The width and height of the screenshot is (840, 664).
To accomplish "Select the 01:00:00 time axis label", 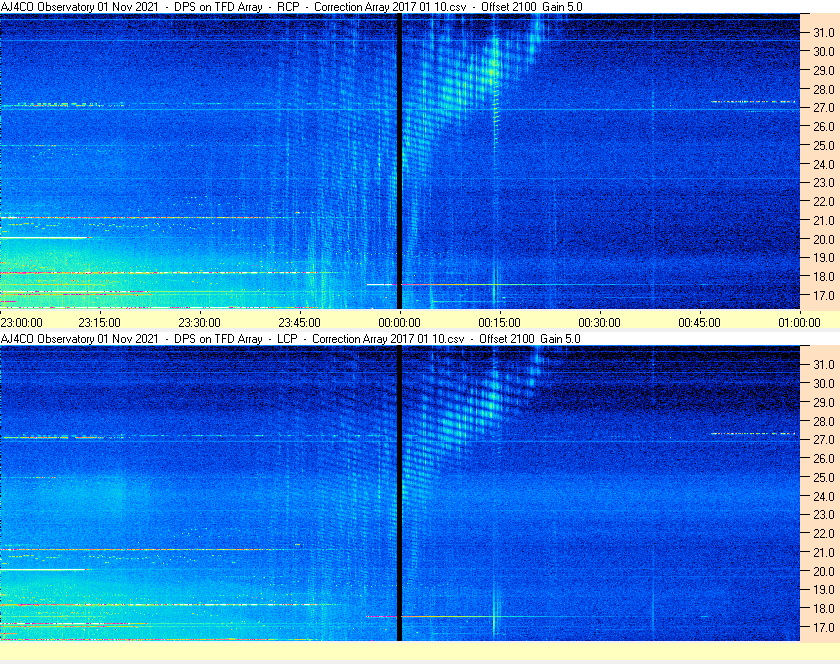I will click(799, 323).
